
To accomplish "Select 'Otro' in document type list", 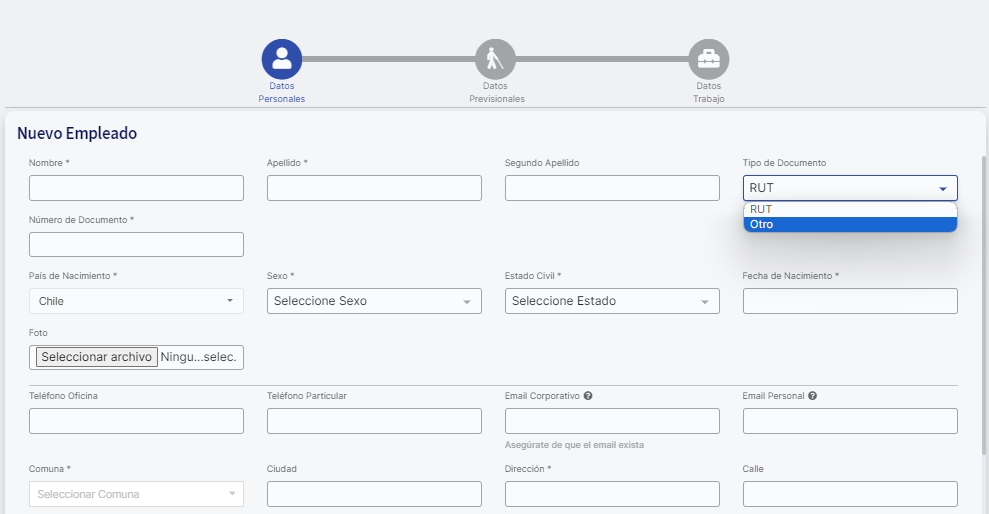I will pyautogui.click(x=850, y=224).
